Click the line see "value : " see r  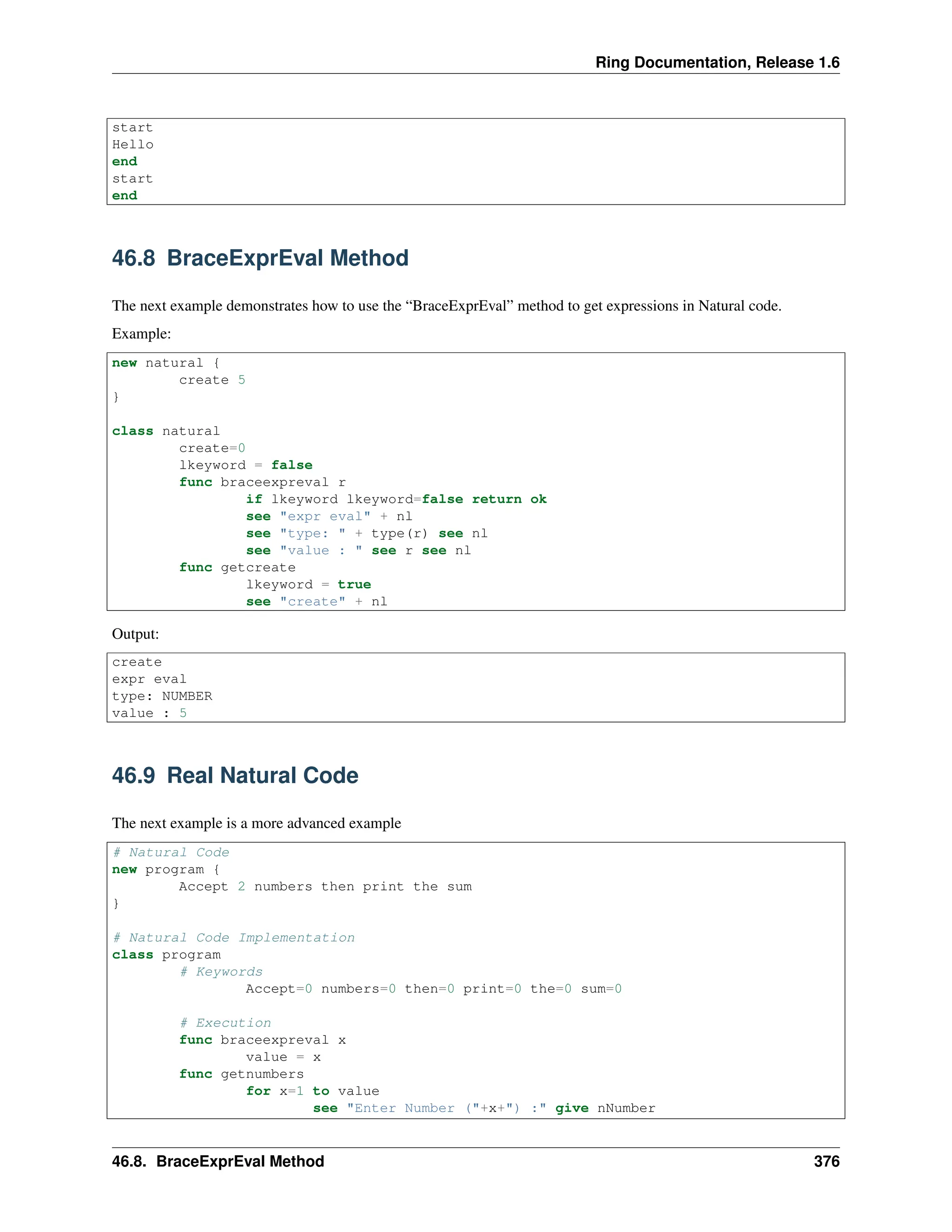(x=359, y=550)
